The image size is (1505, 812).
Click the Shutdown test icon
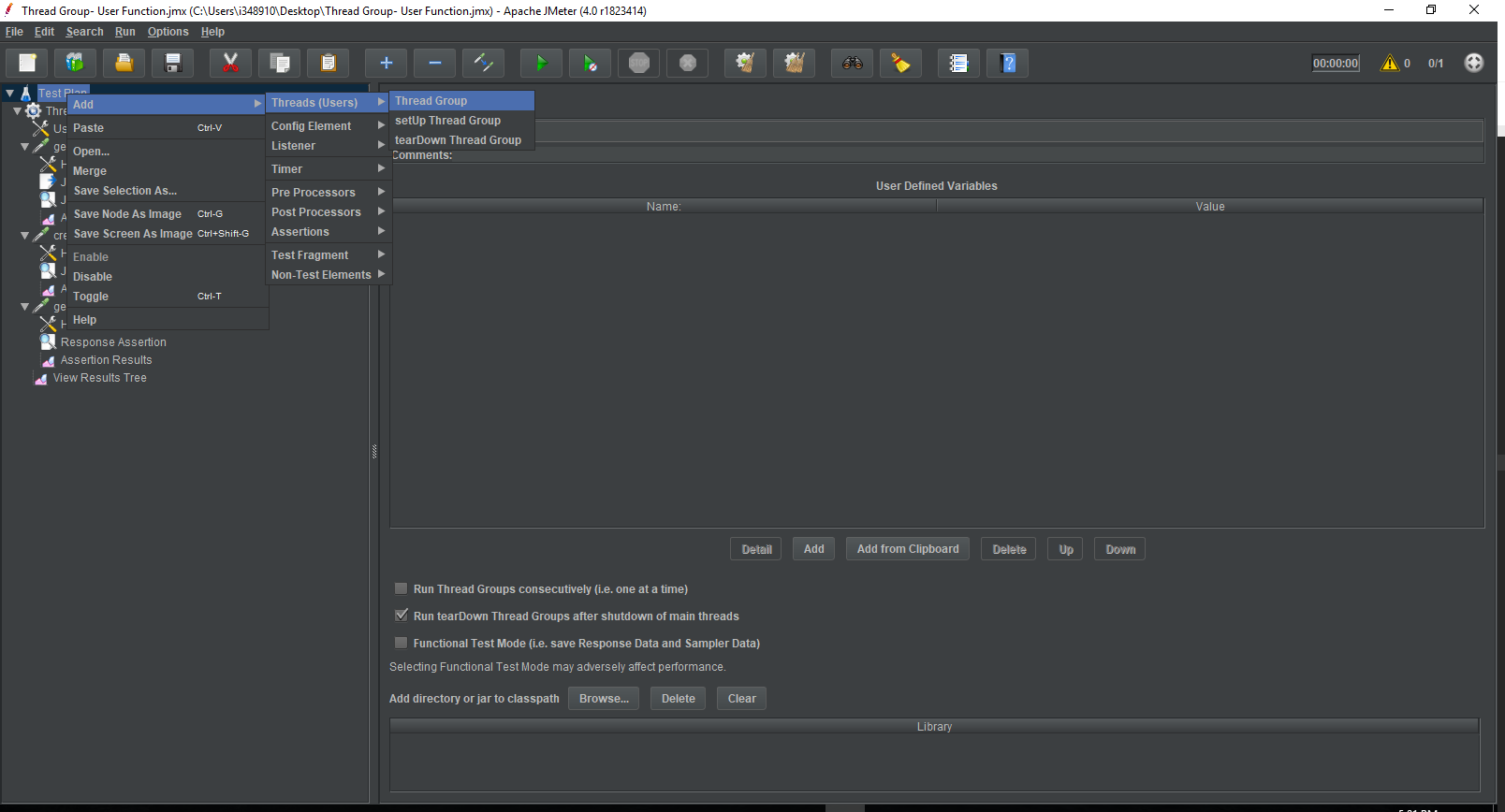pos(687,63)
